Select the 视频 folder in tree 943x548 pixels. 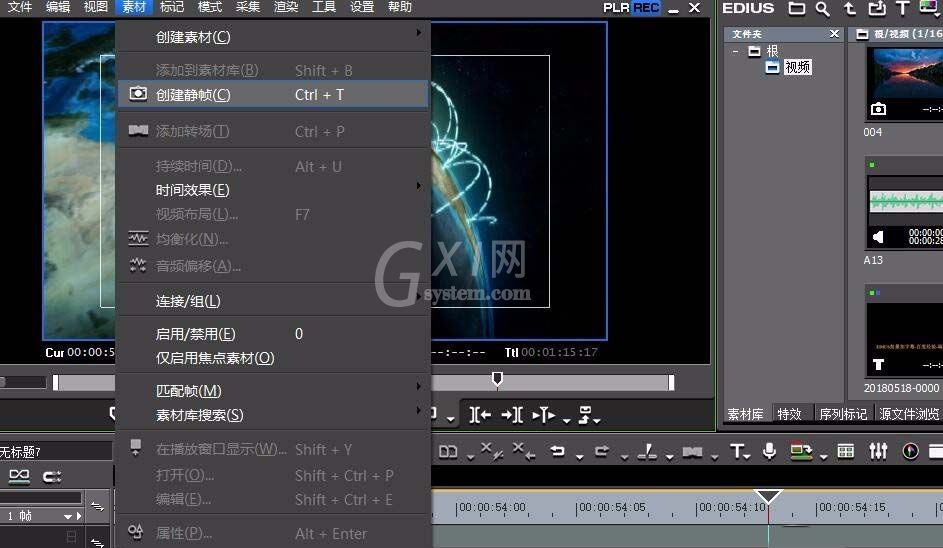(797, 67)
